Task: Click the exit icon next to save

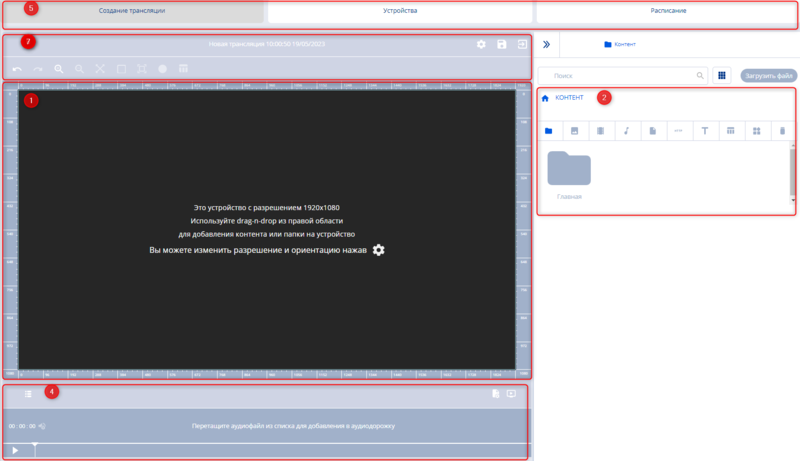Action: [x=522, y=45]
